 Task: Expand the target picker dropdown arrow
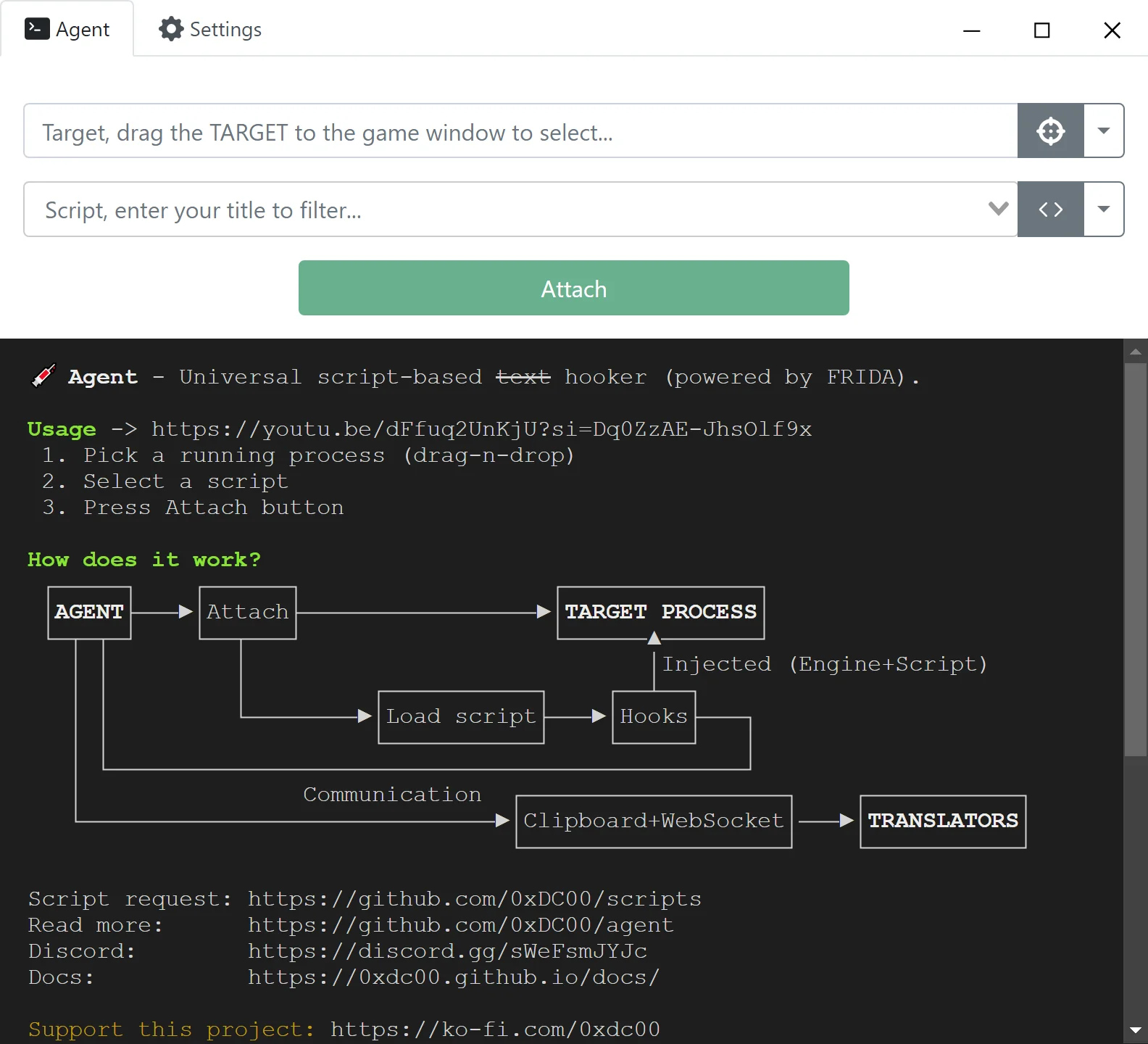1104,131
